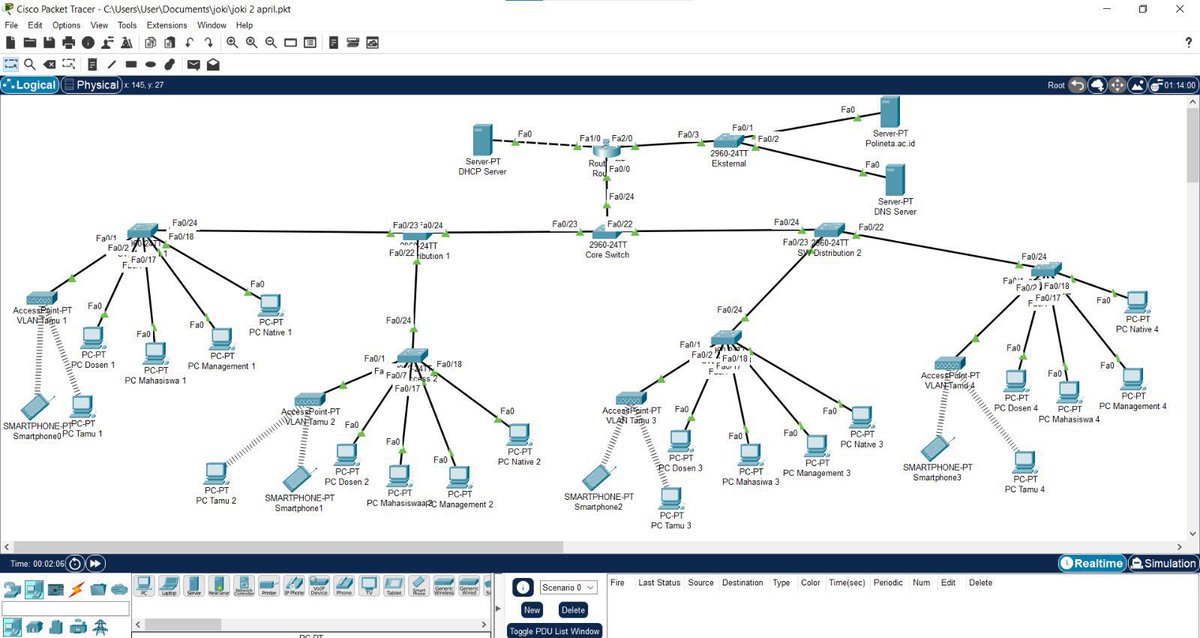Click Delete scenario button
This screenshot has height=638, width=1200.
pyautogui.click(x=573, y=609)
